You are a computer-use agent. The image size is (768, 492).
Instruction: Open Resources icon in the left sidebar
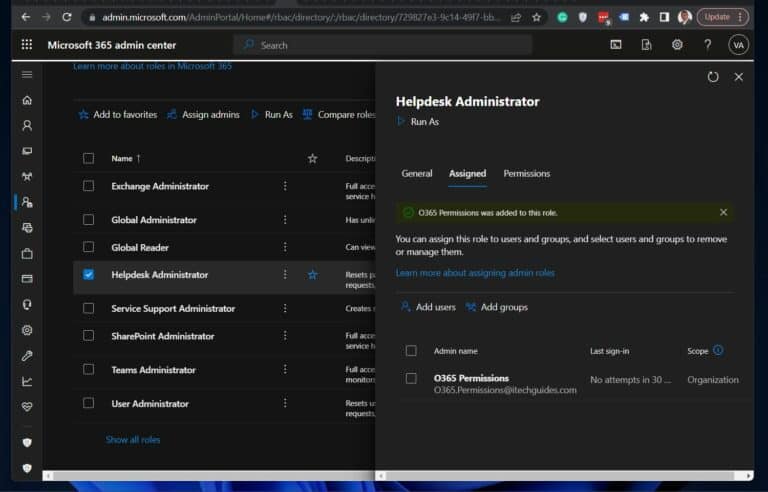click(27, 228)
